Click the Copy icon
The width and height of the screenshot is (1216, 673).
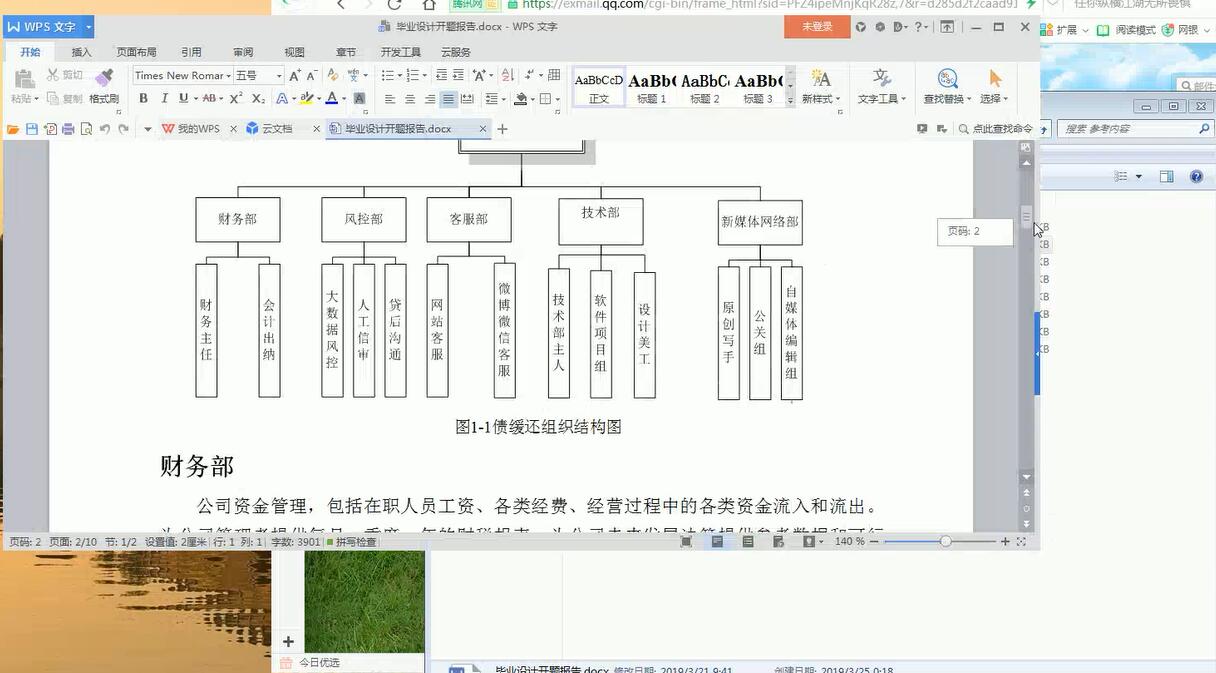(52, 98)
